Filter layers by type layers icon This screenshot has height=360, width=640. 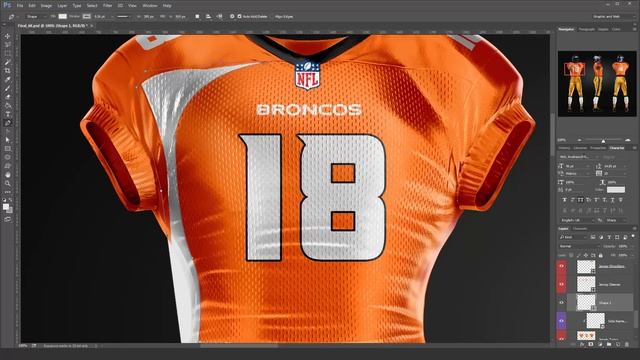point(609,237)
